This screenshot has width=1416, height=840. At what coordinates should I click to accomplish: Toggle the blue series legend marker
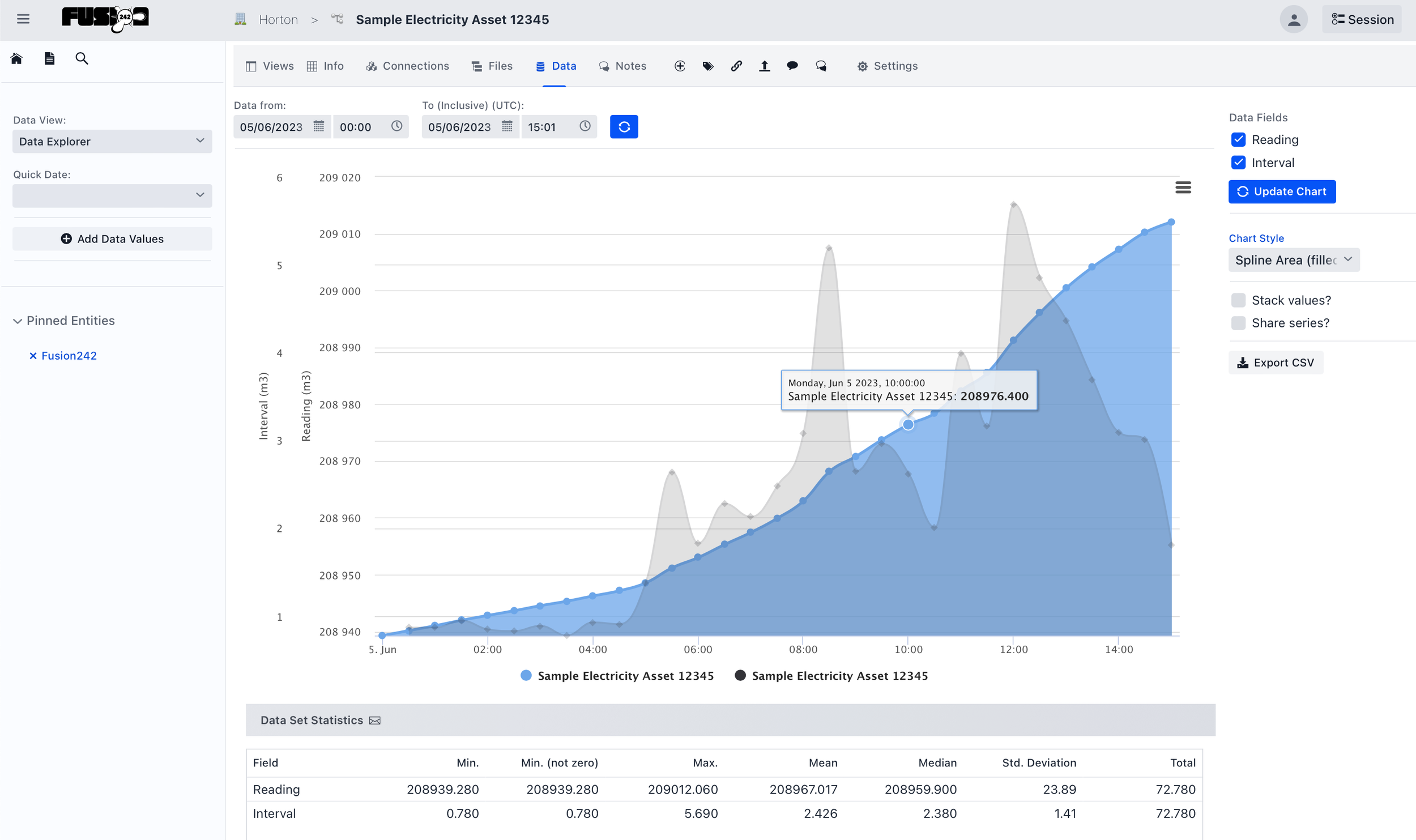point(526,676)
